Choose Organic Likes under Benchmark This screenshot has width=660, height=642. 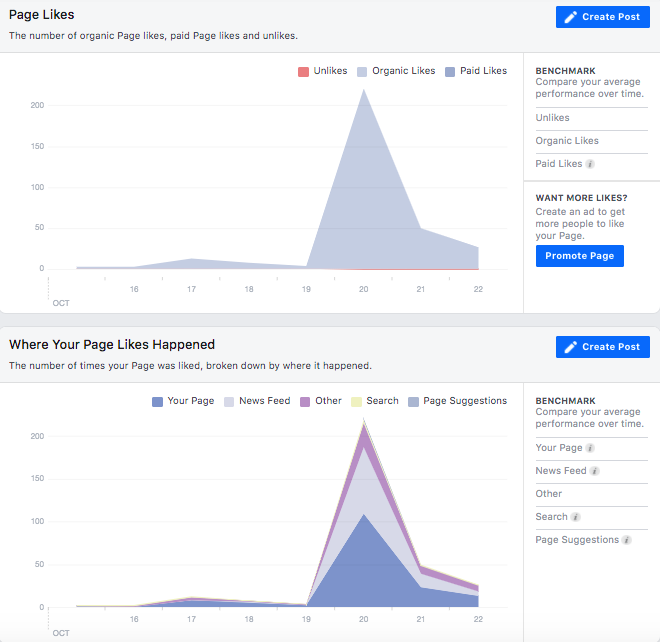pos(567,141)
